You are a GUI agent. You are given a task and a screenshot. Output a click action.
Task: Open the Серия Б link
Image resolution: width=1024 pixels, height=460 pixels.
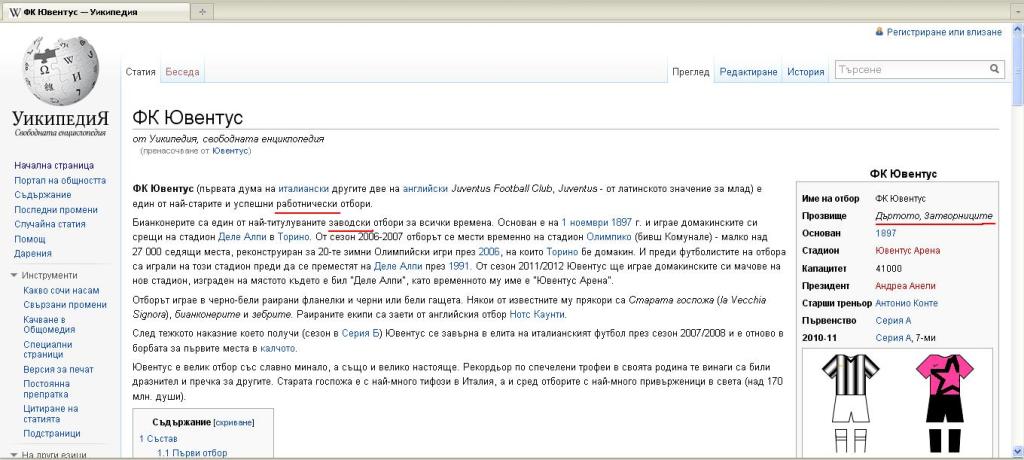pos(359,334)
